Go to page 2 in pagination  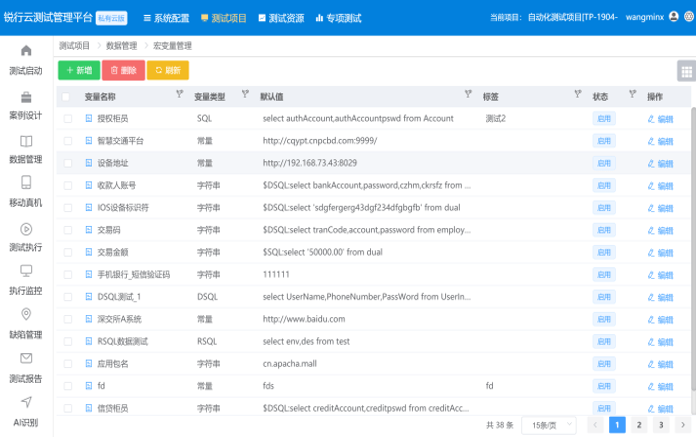pos(639,425)
